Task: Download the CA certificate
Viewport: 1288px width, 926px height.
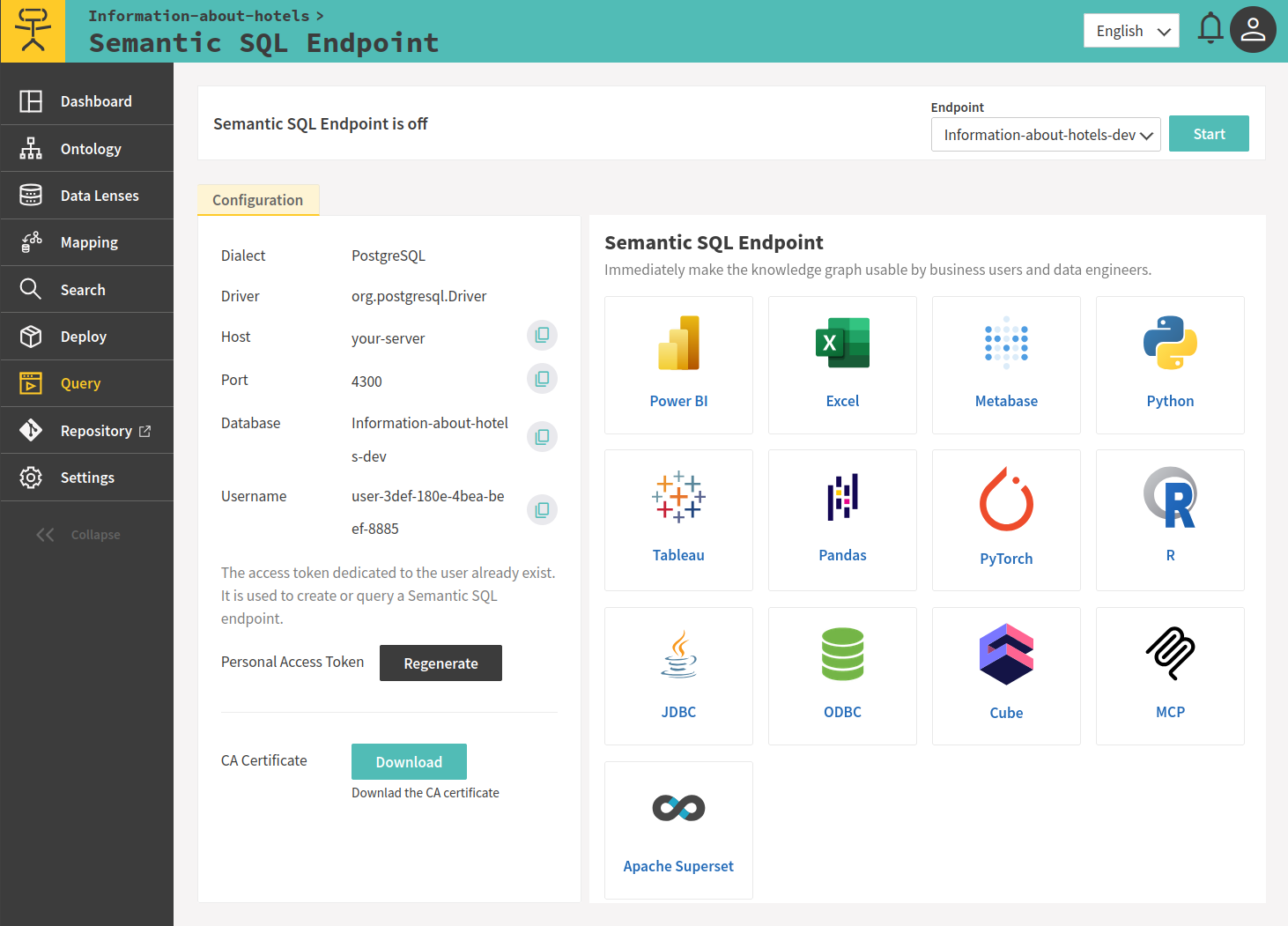Action: point(409,762)
